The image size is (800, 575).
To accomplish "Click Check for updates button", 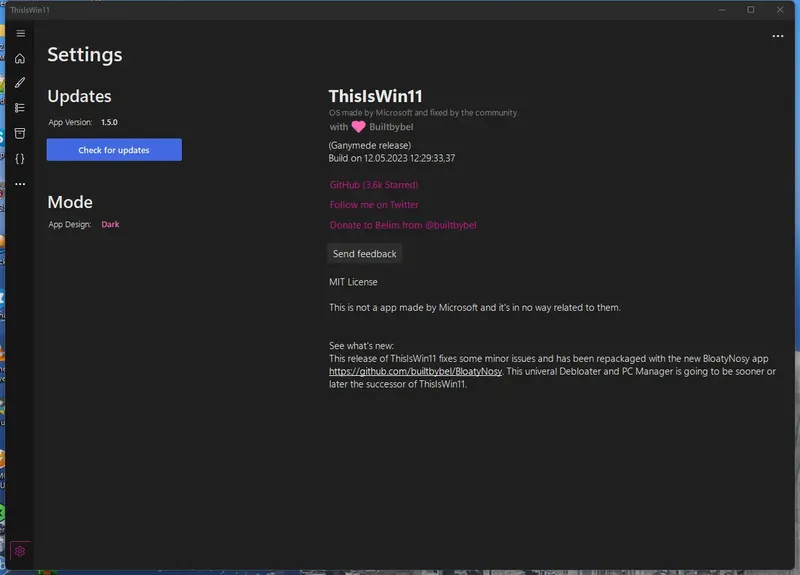I will pos(114,149).
